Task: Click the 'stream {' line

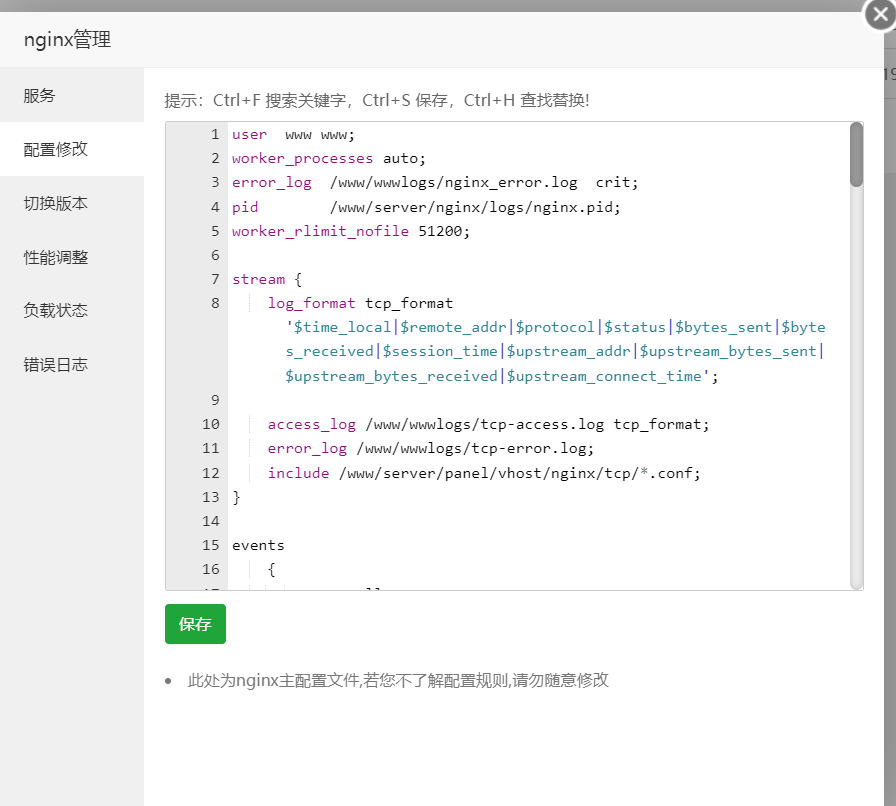Action: [x=267, y=279]
